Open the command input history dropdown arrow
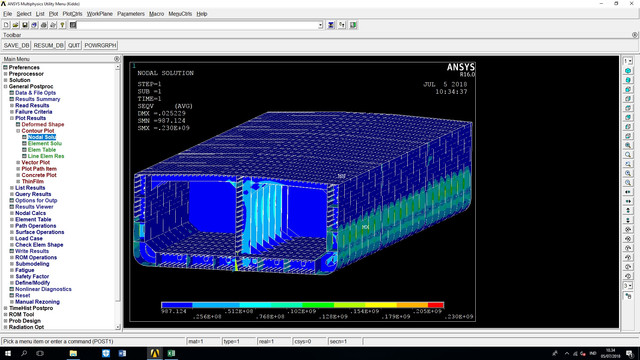 click(x=320, y=25)
